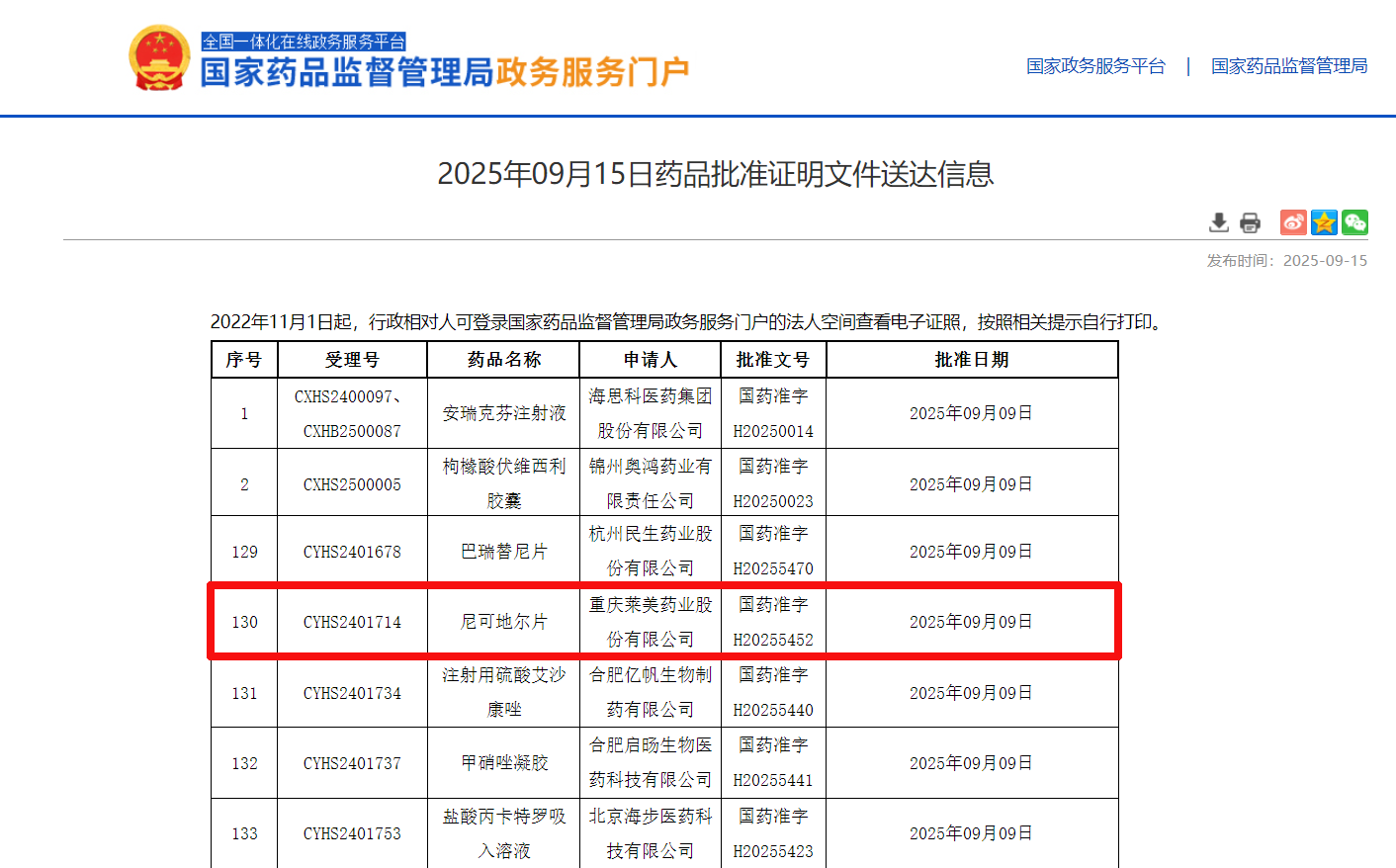Click the national emblem logo
The image size is (1396, 868).
click(159, 58)
